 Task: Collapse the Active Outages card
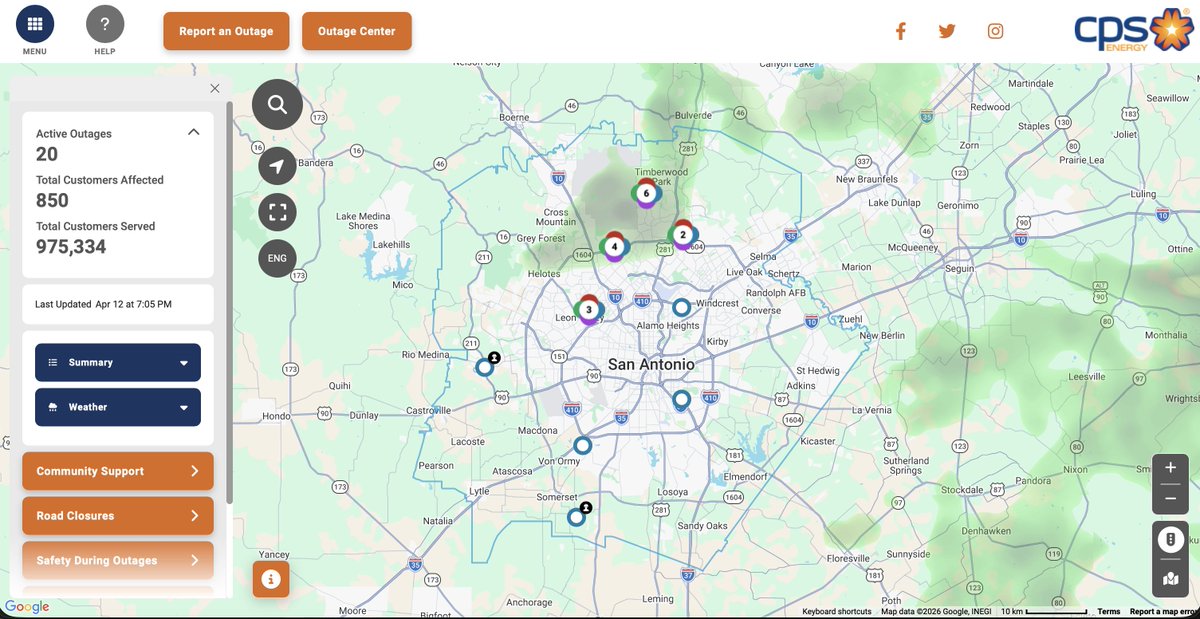coord(194,132)
